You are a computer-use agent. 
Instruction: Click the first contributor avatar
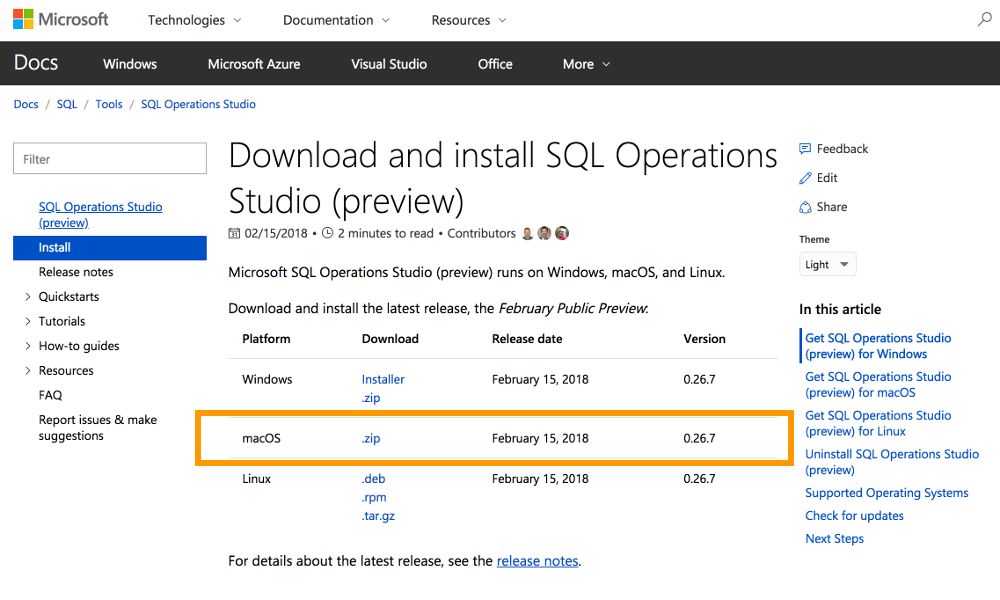click(527, 233)
